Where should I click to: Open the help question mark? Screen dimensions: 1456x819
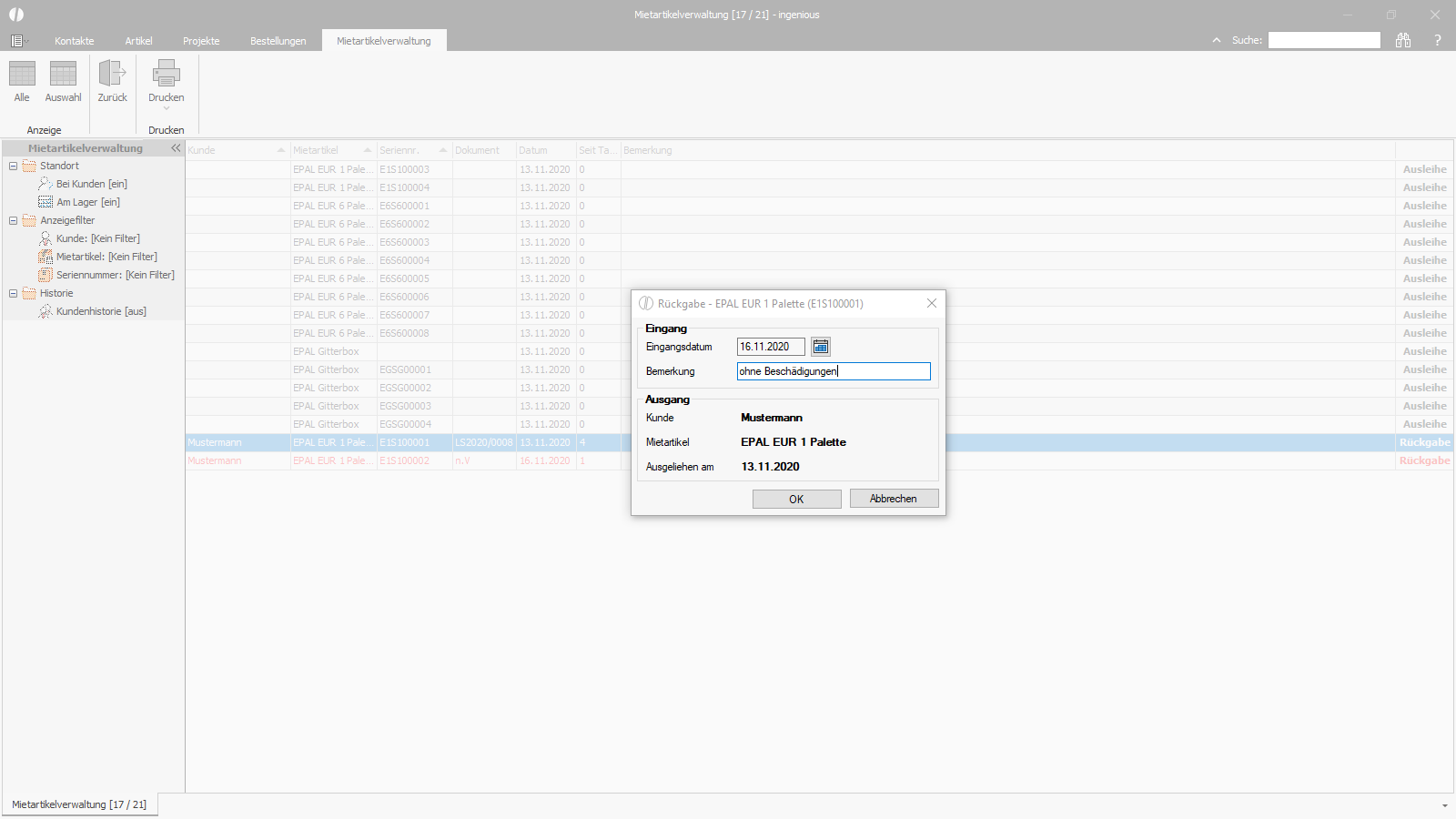(x=1438, y=40)
